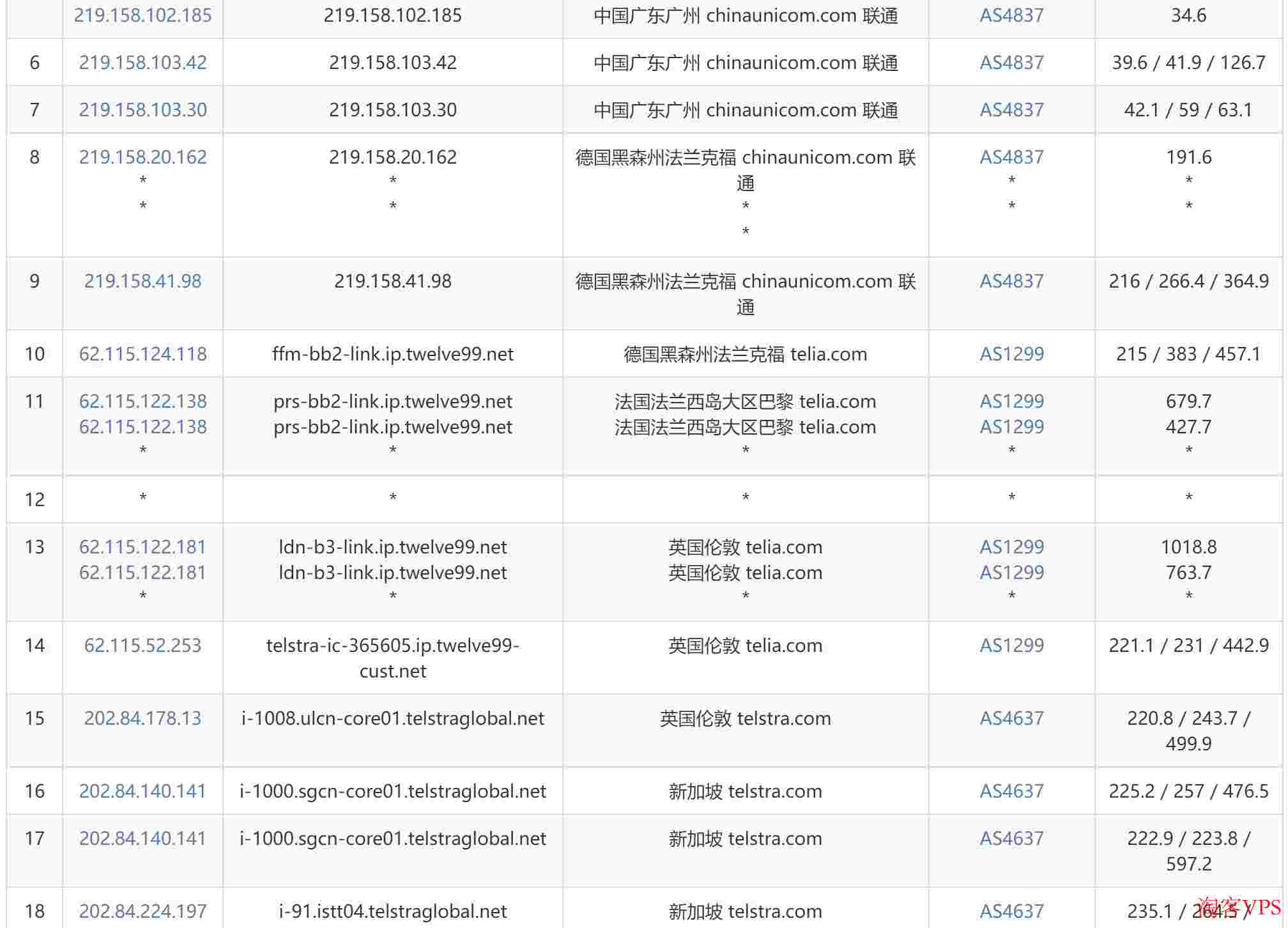Open IP link 202.84.178.13
The image size is (1288, 928).
click(x=142, y=718)
